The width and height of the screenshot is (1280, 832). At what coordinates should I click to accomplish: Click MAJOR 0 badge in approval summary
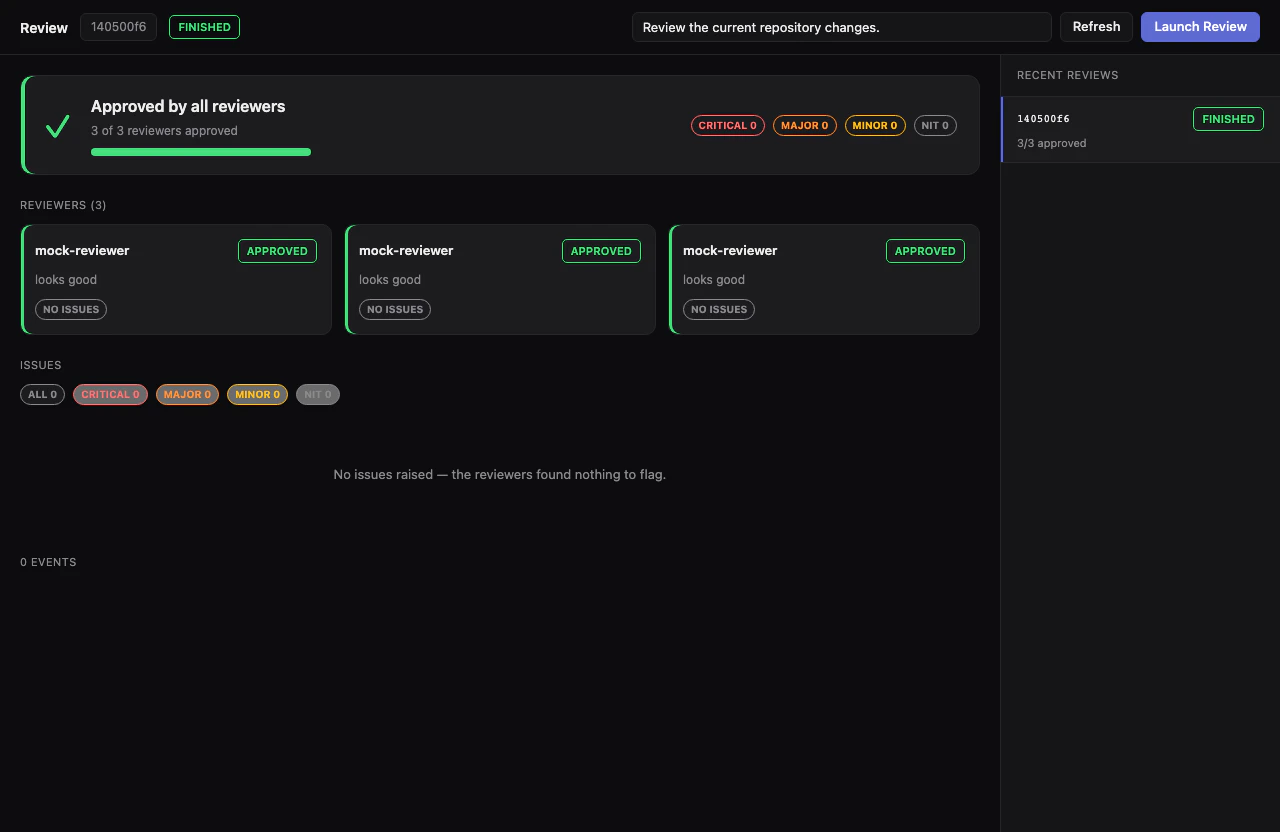(x=804, y=125)
